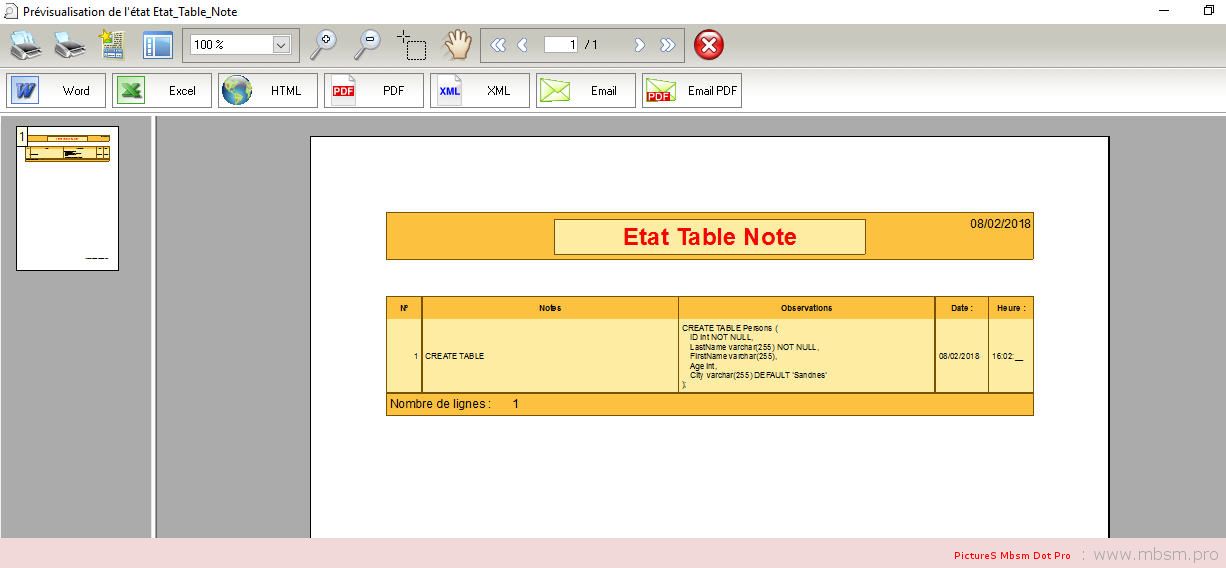Select the area selection tool
1226x568 pixels.
(411, 45)
